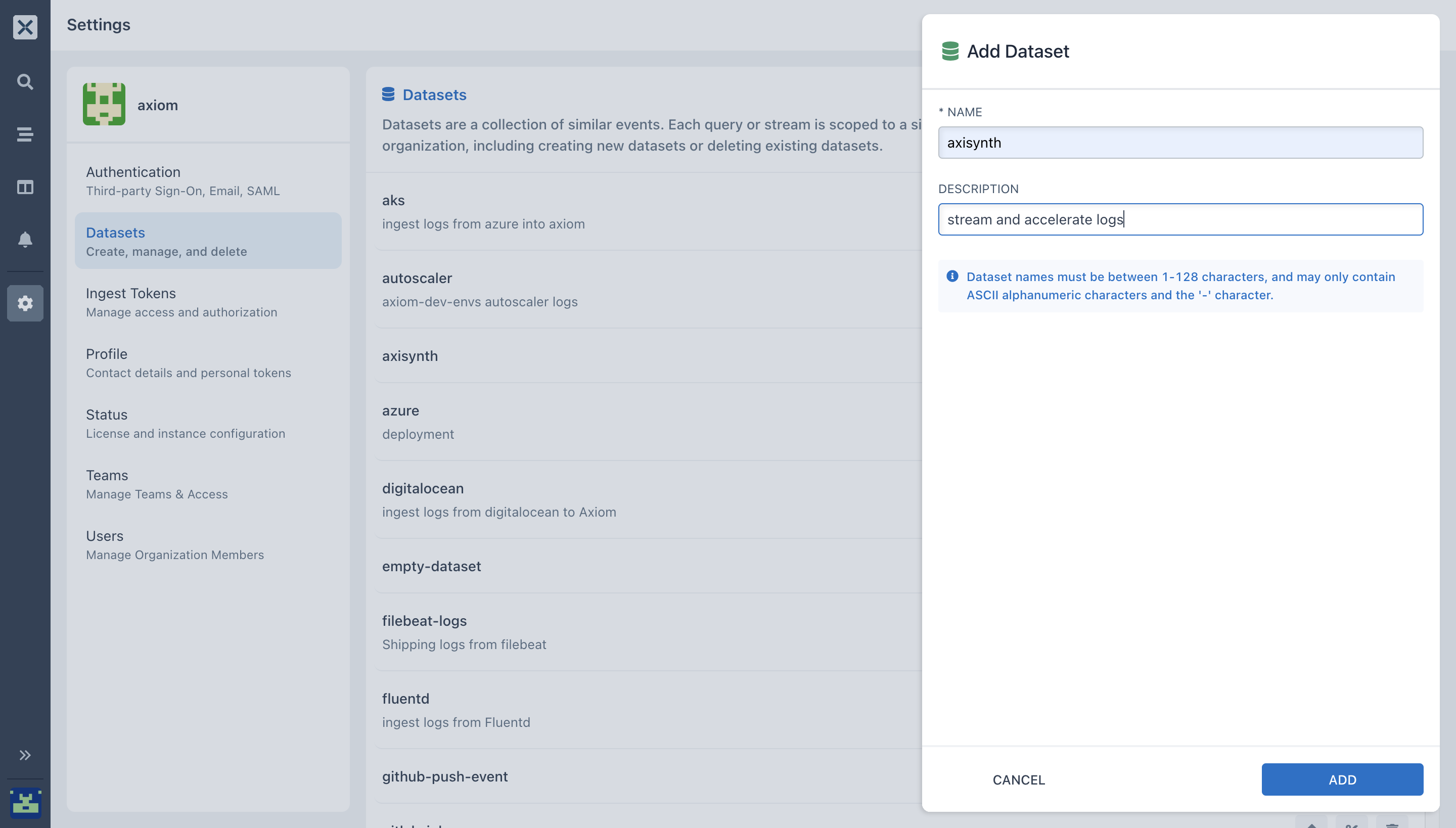
Task: Open the dashboards panel icon
Action: point(25,187)
